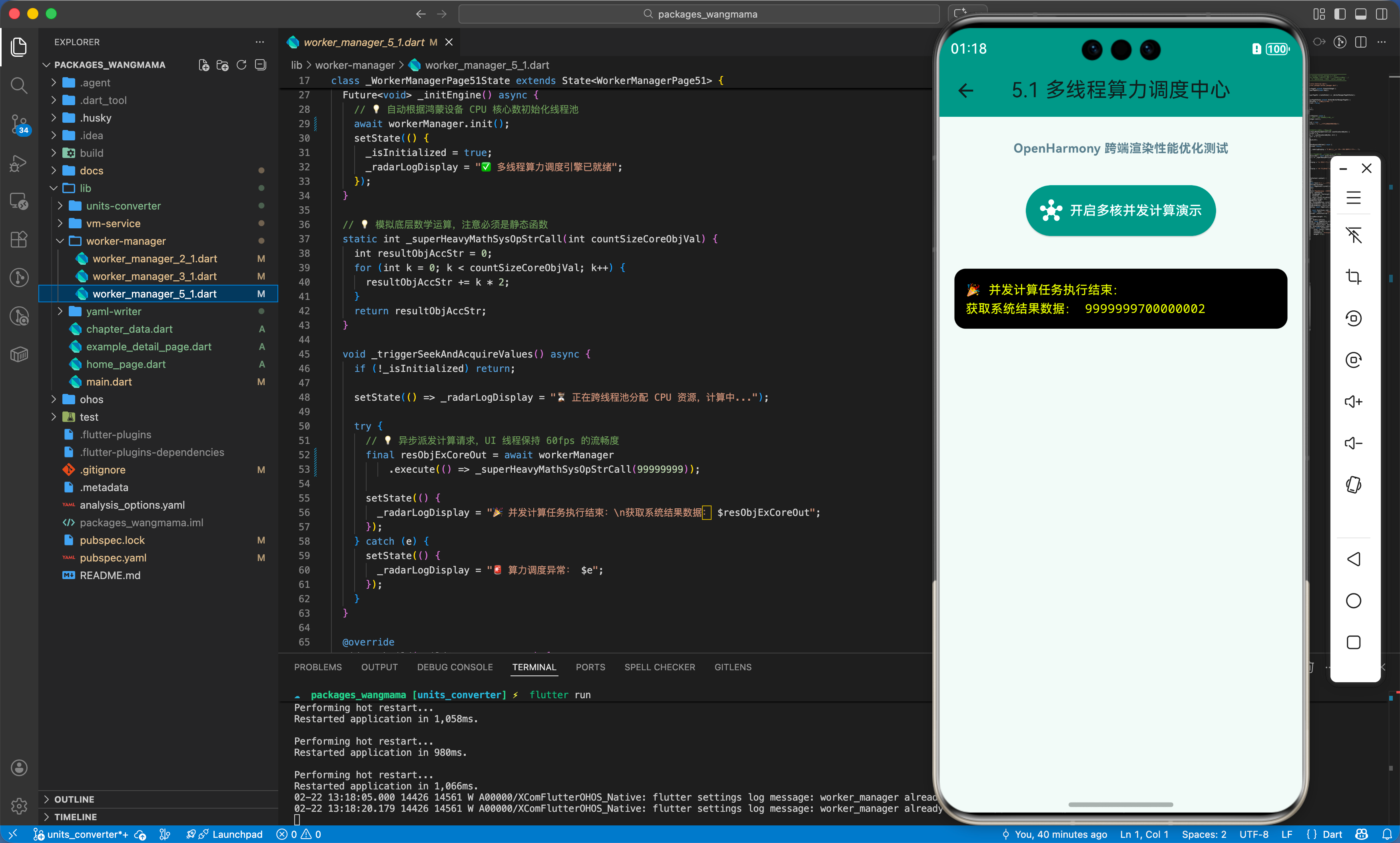Expand the OUTLINE section
1400x843 pixels.
pyautogui.click(x=74, y=799)
